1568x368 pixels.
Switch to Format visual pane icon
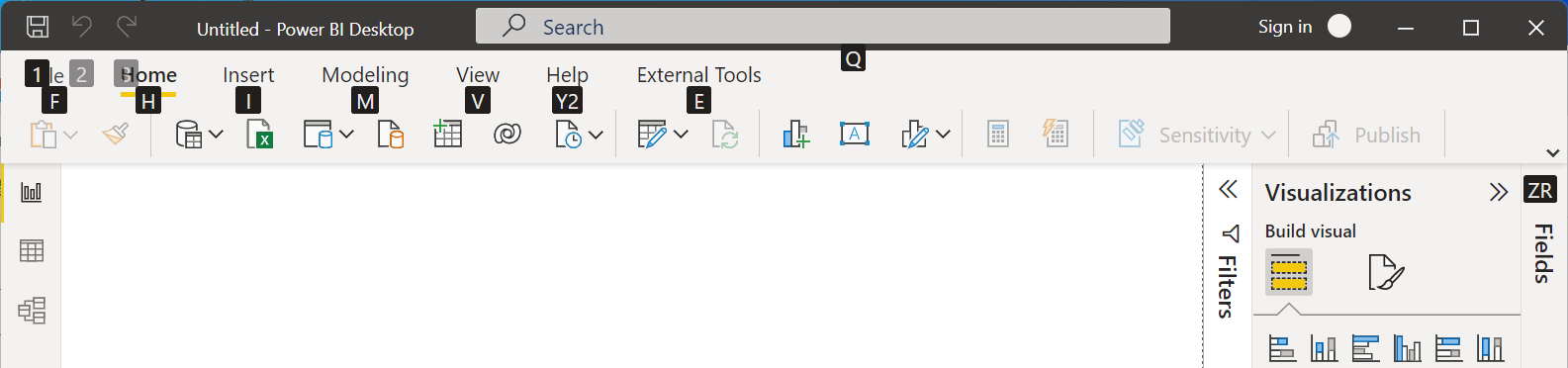1386,272
